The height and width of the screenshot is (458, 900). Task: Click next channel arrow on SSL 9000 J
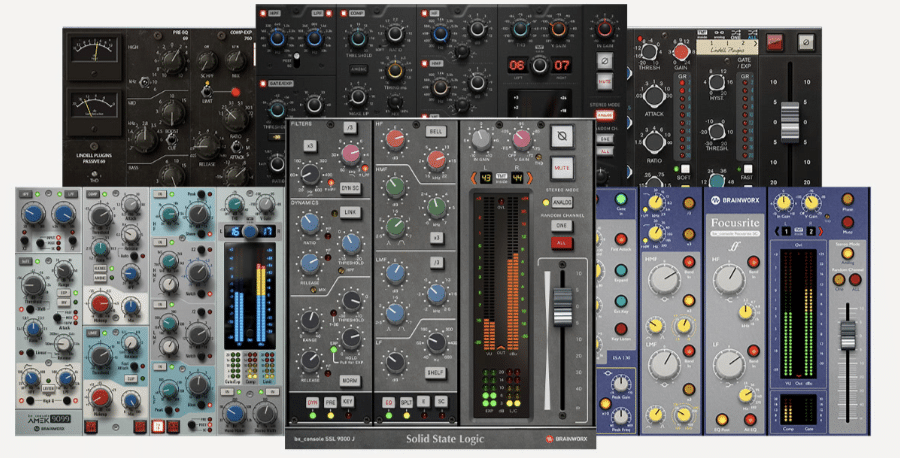tap(529, 178)
